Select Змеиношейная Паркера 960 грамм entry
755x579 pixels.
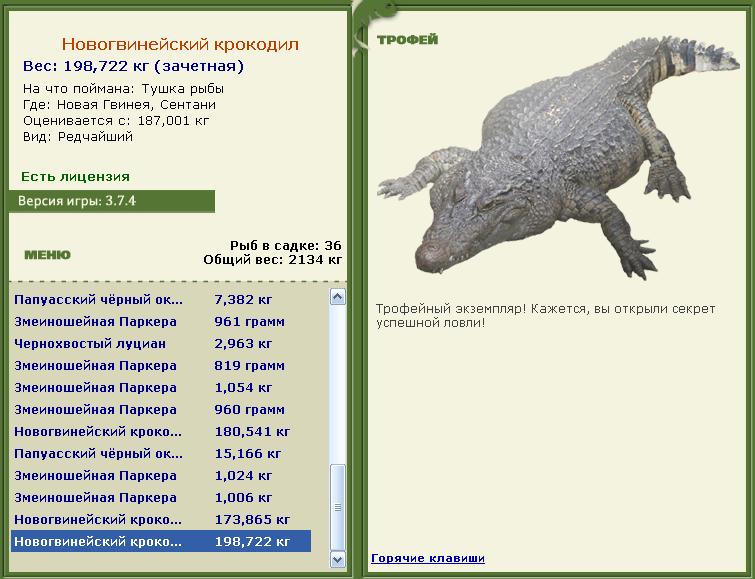[x=161, y=409]
